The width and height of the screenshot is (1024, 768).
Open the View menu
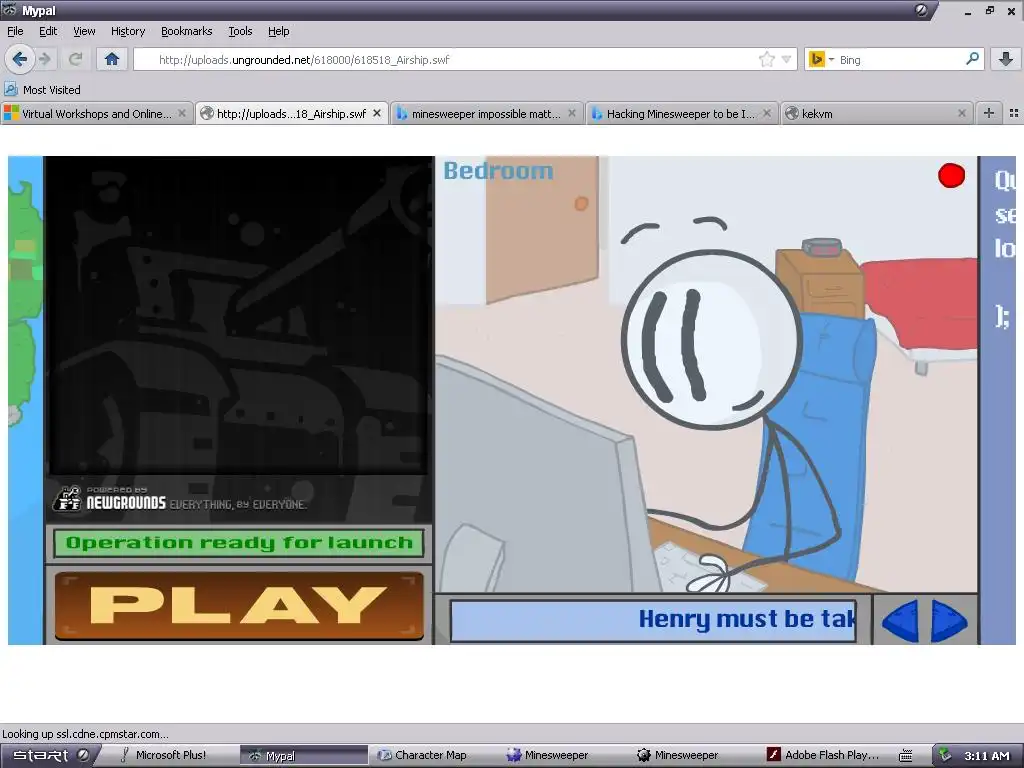pos(84,31)
